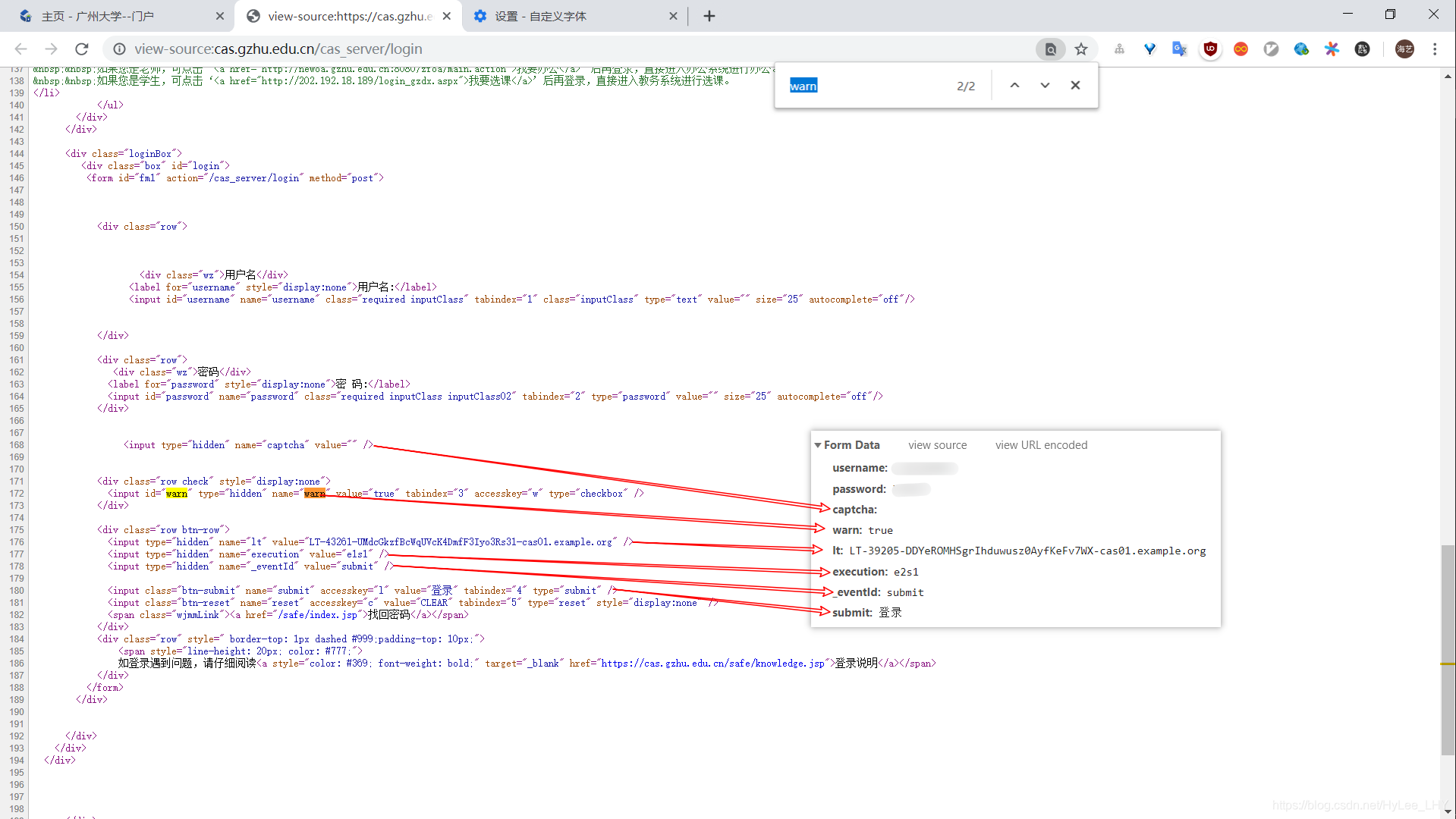Click the 'submit: 登录' form data entry

[x=867, y=613]
